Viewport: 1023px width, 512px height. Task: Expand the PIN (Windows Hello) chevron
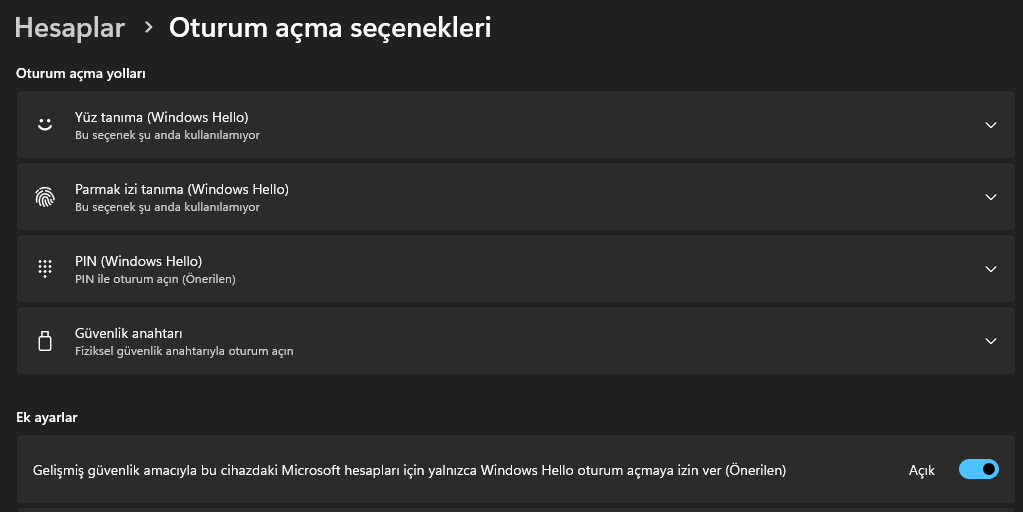(991, 269)
